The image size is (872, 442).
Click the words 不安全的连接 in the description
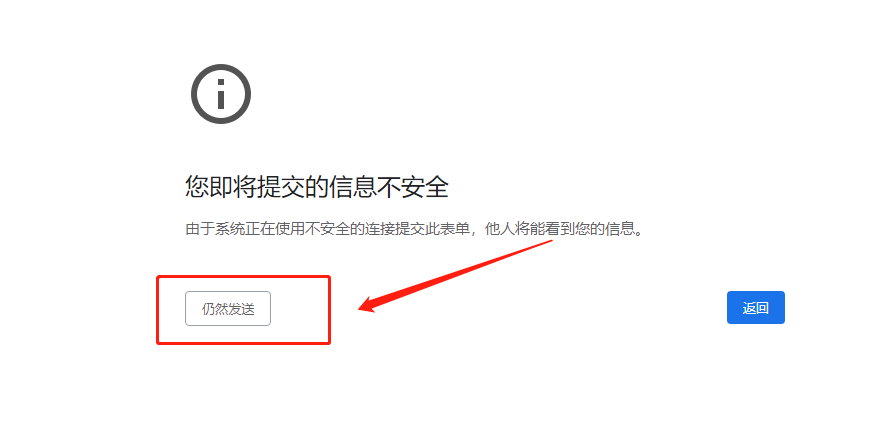(350, 229)
